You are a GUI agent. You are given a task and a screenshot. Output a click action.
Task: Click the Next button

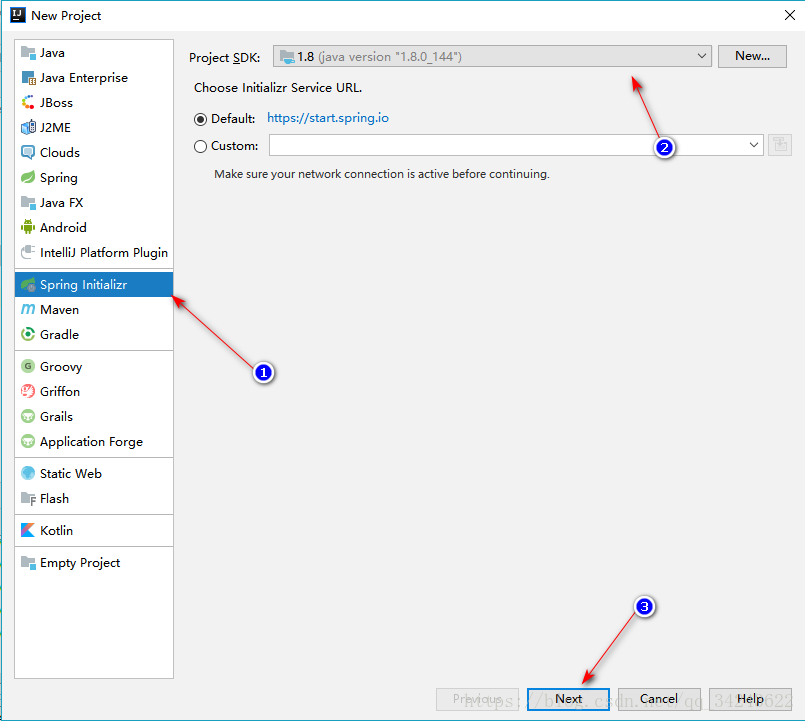[568, 699]
